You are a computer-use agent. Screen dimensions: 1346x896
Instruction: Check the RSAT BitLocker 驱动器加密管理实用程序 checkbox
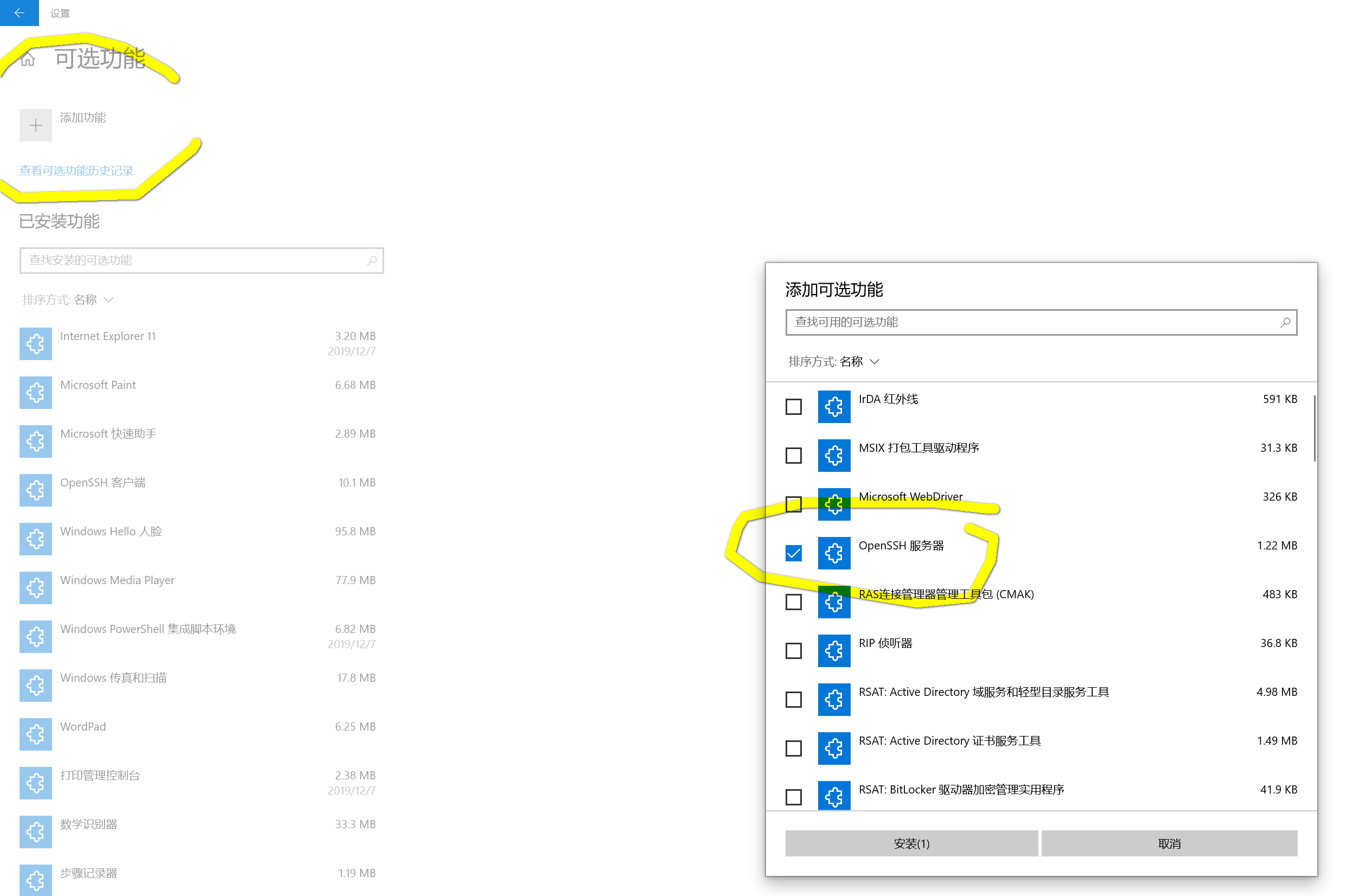[x=793, y=797]
